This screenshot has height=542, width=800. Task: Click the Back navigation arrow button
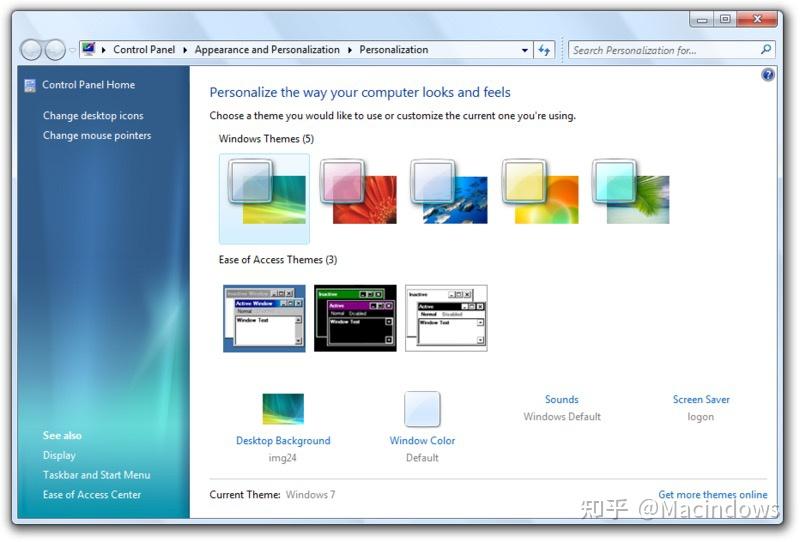tap(31, 50)
